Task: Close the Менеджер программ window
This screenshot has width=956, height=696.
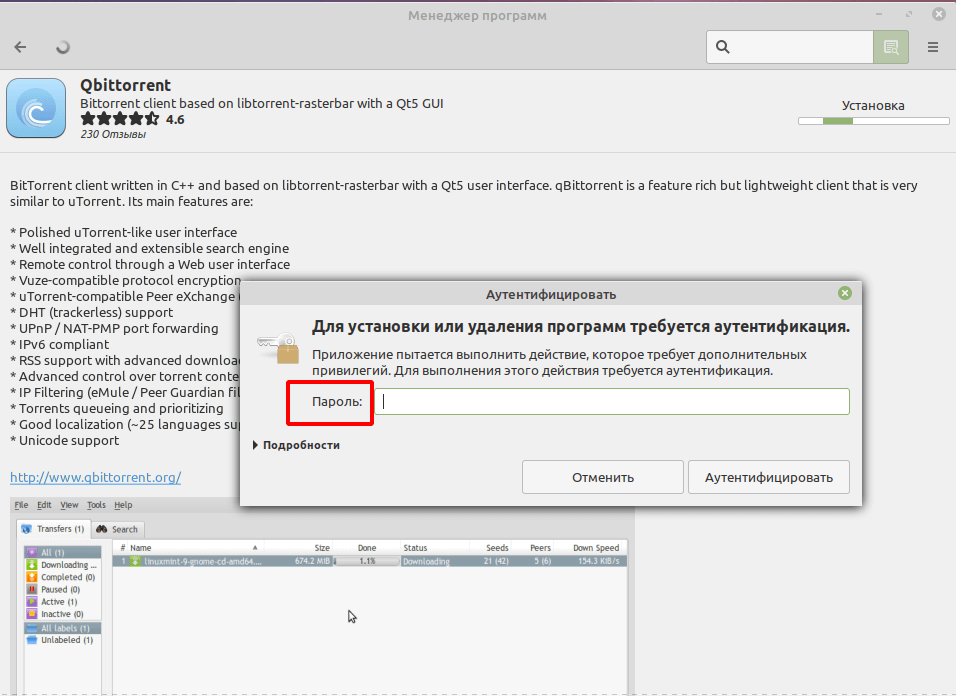Action: (939, 14)
